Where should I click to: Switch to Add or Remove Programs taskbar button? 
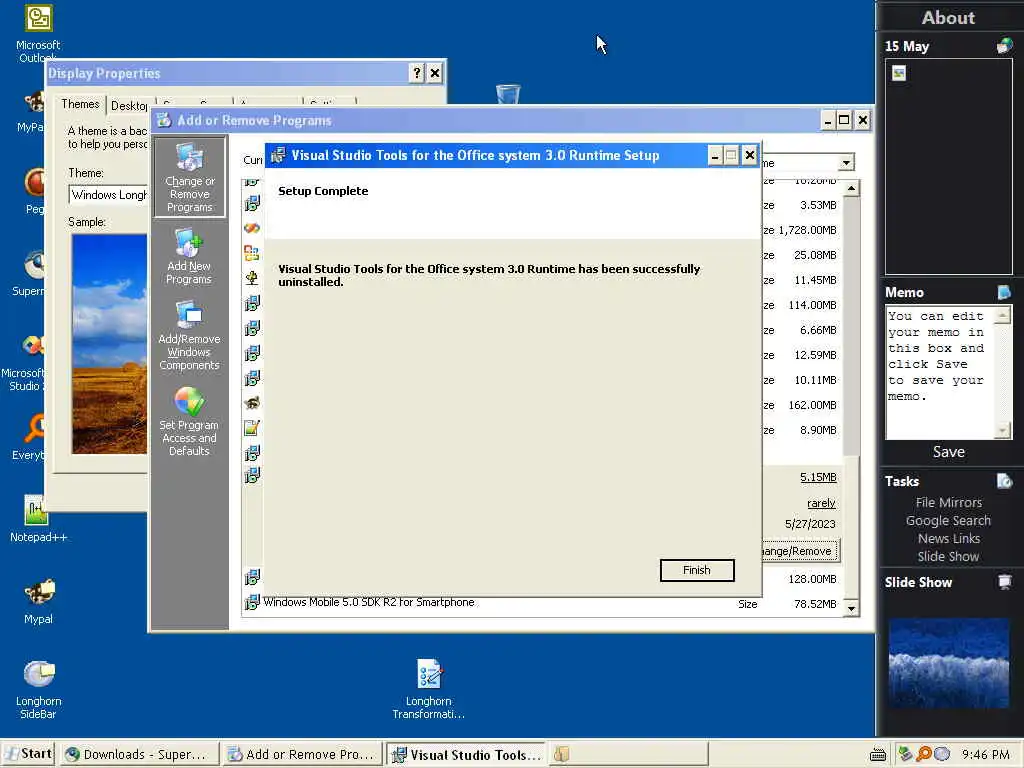[x=302, y=754]
